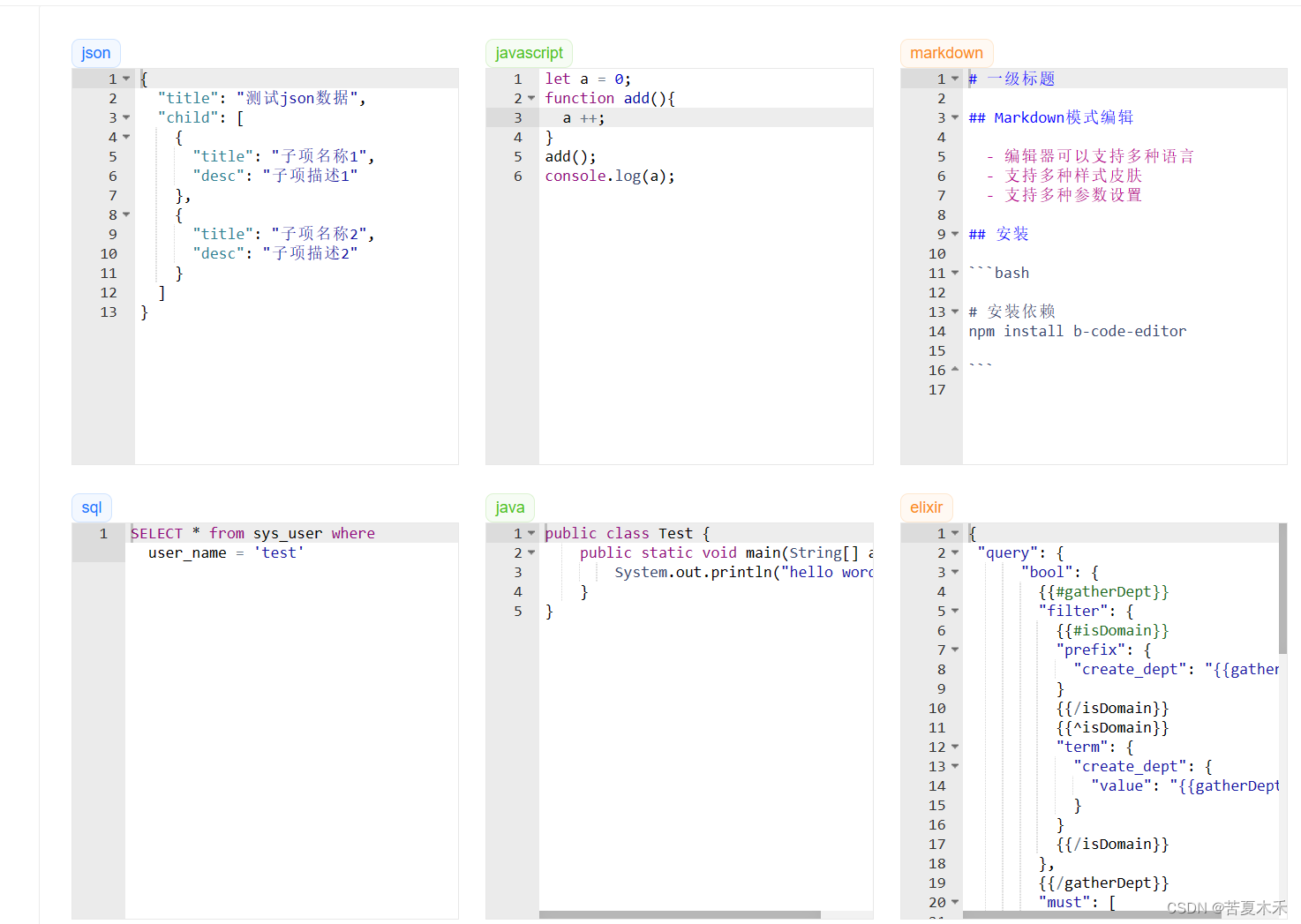Image resolution: width=1301 pixels, height=924 pixels.
Task: Click "## 安装" heading in markdown editor
Action: point(998,234)
